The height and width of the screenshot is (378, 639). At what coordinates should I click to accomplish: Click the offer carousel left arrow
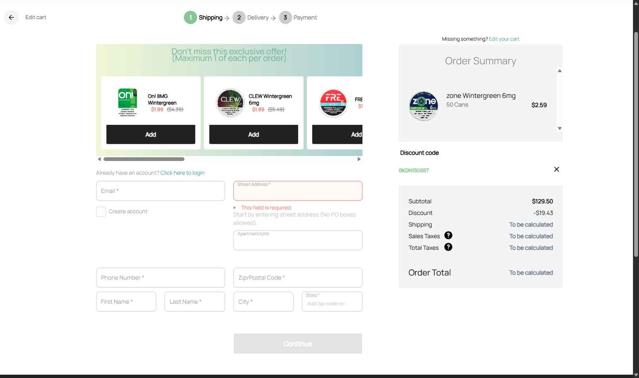click(99, 159)
